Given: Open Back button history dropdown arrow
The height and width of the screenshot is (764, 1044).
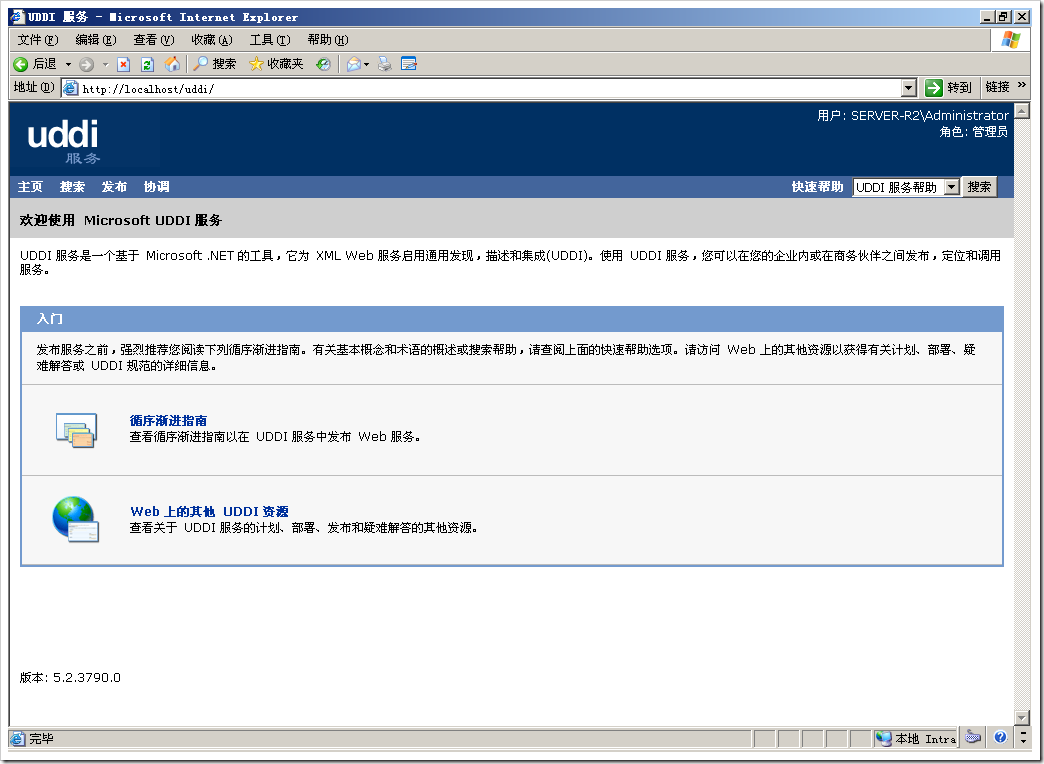Looking at the screenshot, I should tap(68, 65).
